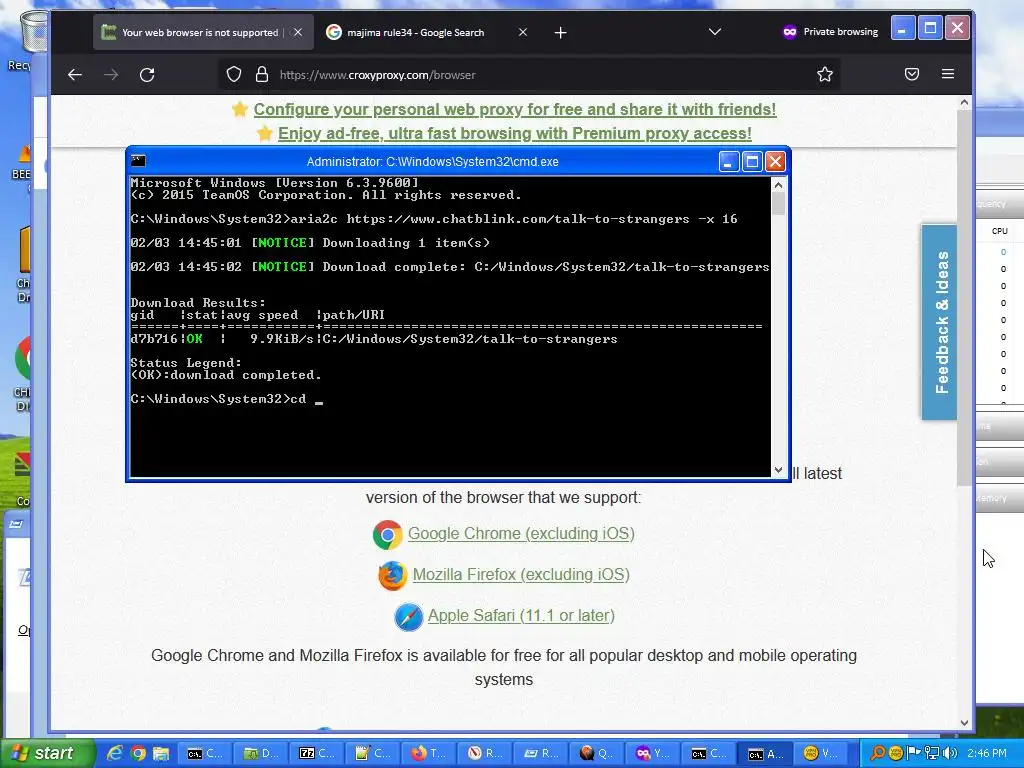Click the network icon in system tray
Viewport: 1024px width, 768px height.
tap(931, 754)
